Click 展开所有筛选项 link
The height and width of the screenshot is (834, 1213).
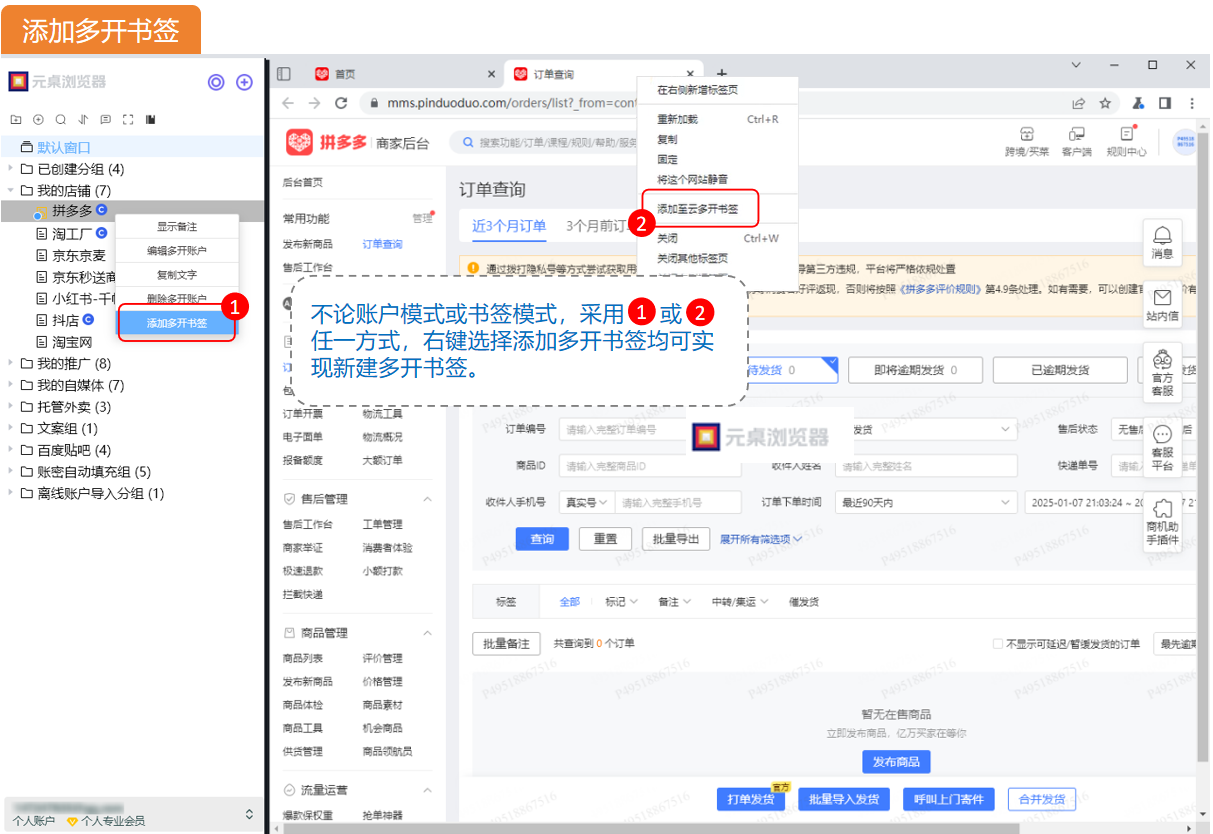pos(761,539)
